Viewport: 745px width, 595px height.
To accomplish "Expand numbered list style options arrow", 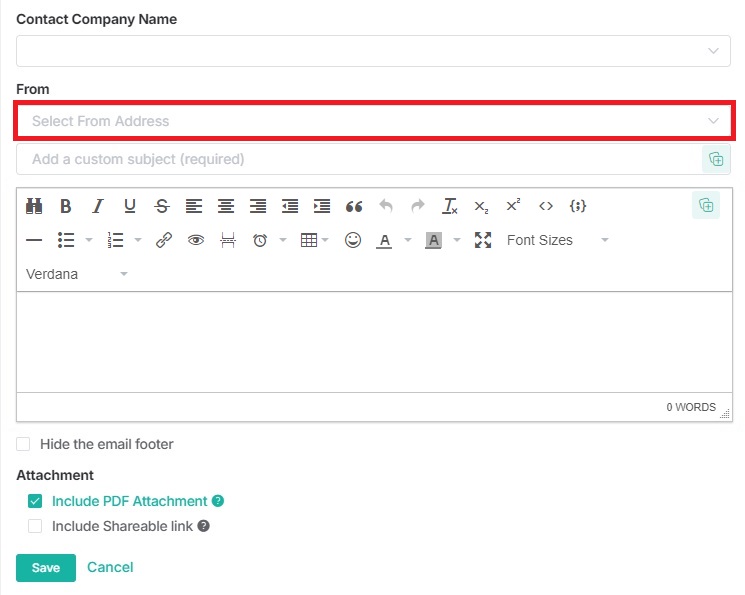I will point(138,240).
